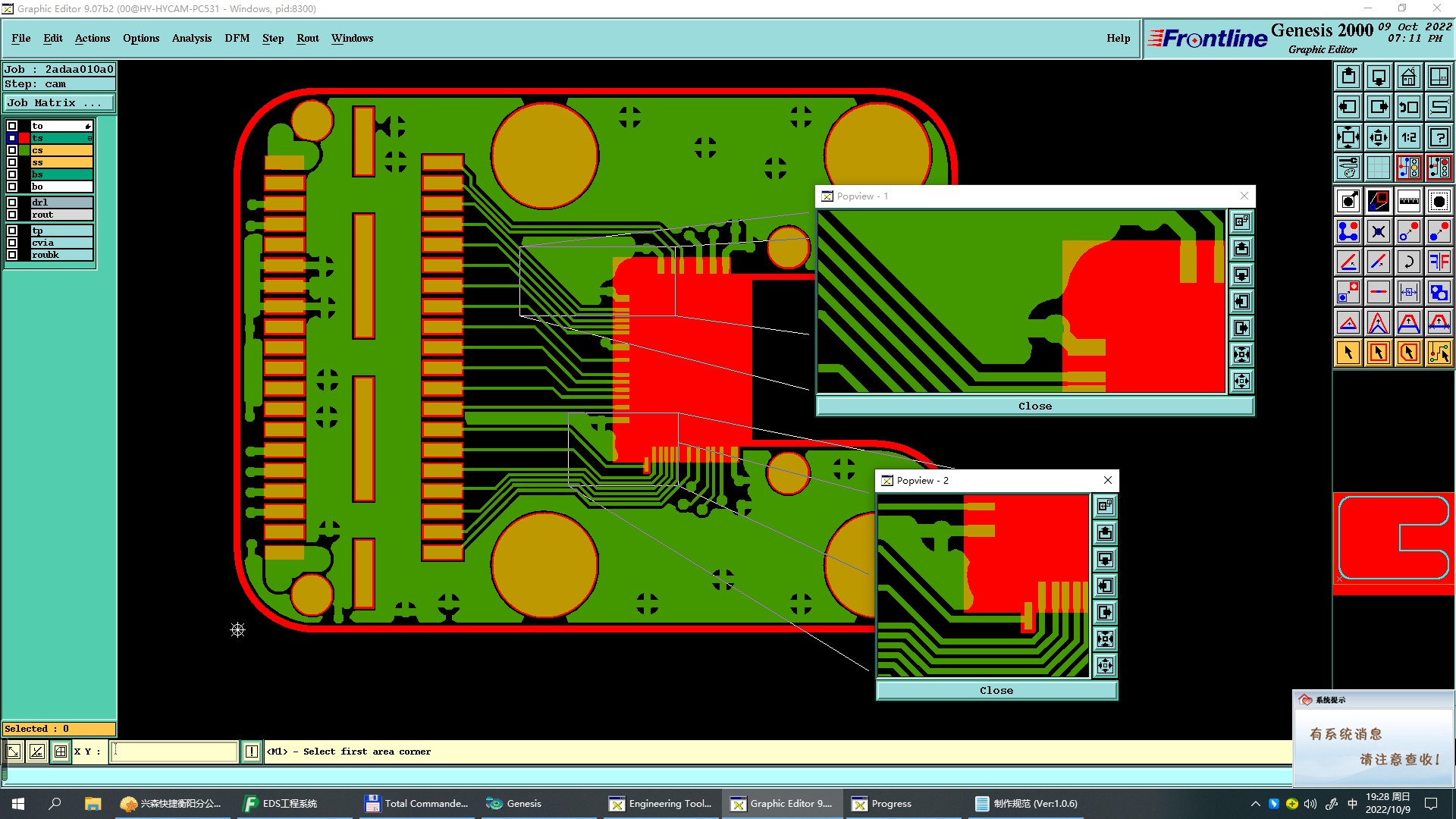Open the Analysis menu
1456x819 pixels.
coord(191,38)
